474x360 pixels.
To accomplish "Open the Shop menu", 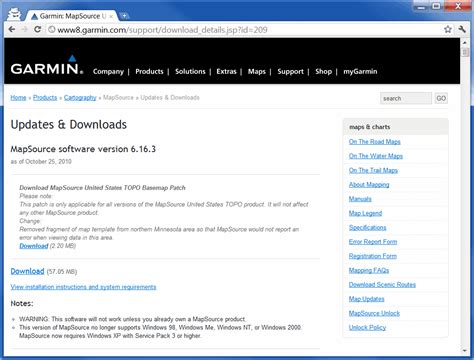I will point(324,71).
